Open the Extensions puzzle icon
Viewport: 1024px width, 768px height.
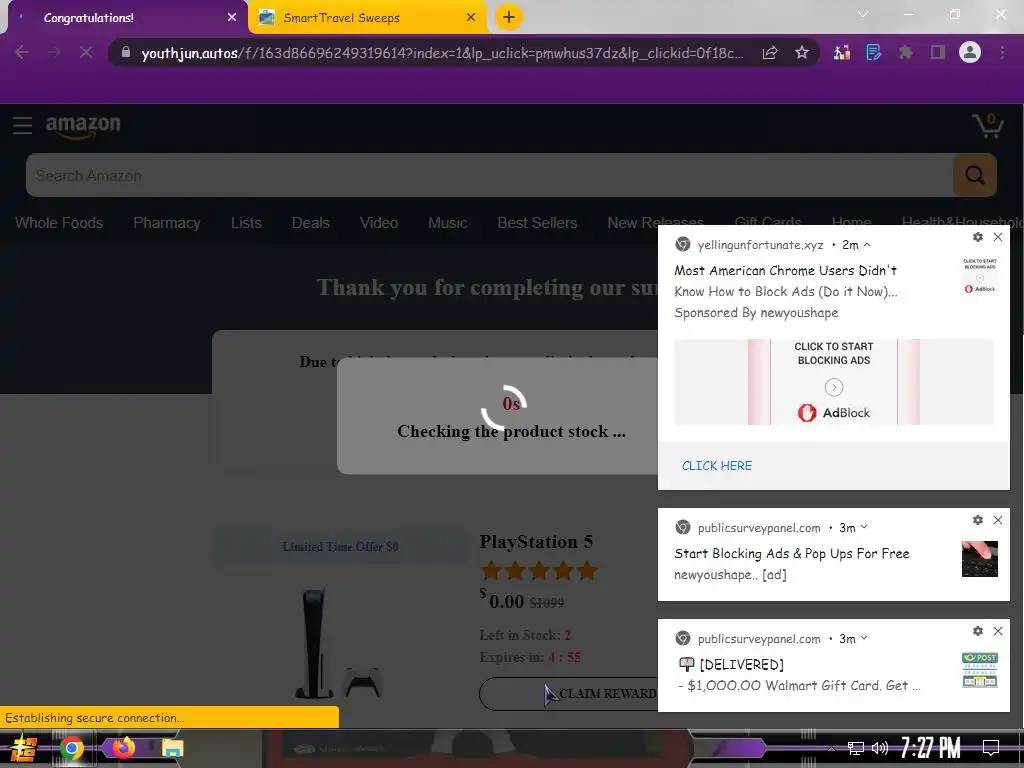pyautogui.click(x=905, y=53)
